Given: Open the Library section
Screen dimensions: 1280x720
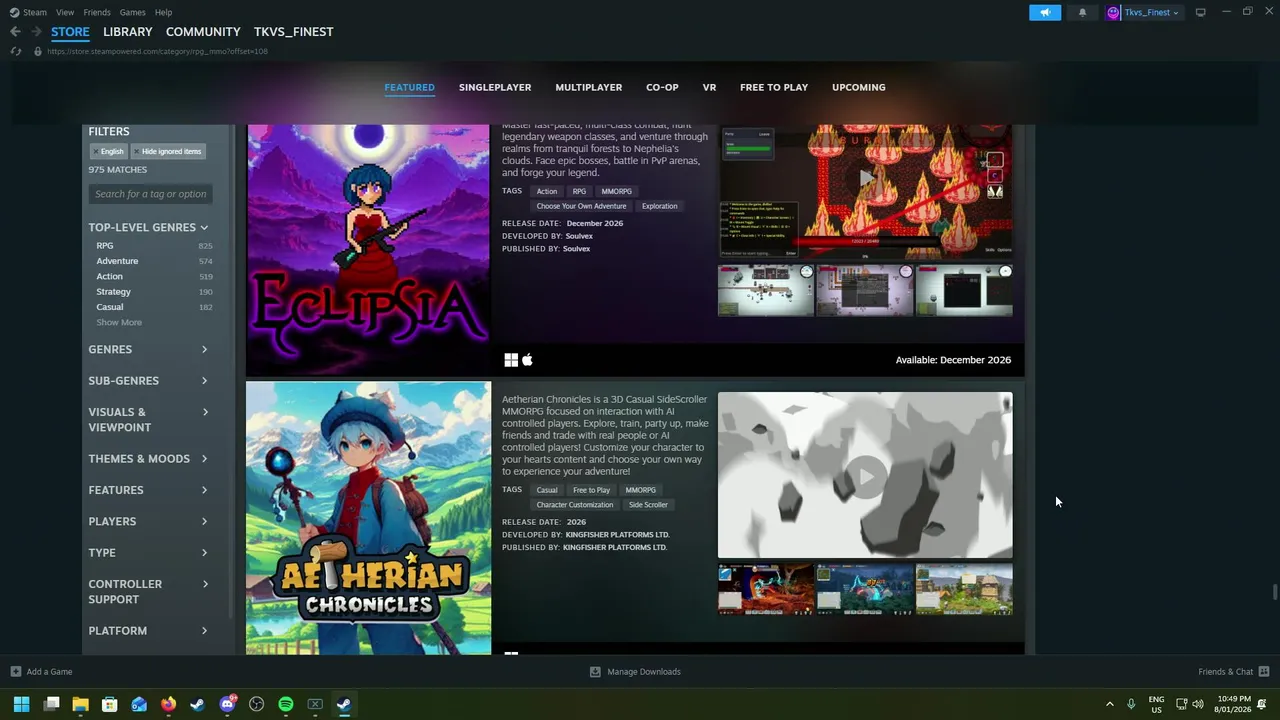Looking at the screenshot, I should pyautogui.click(x=128, y=32).
